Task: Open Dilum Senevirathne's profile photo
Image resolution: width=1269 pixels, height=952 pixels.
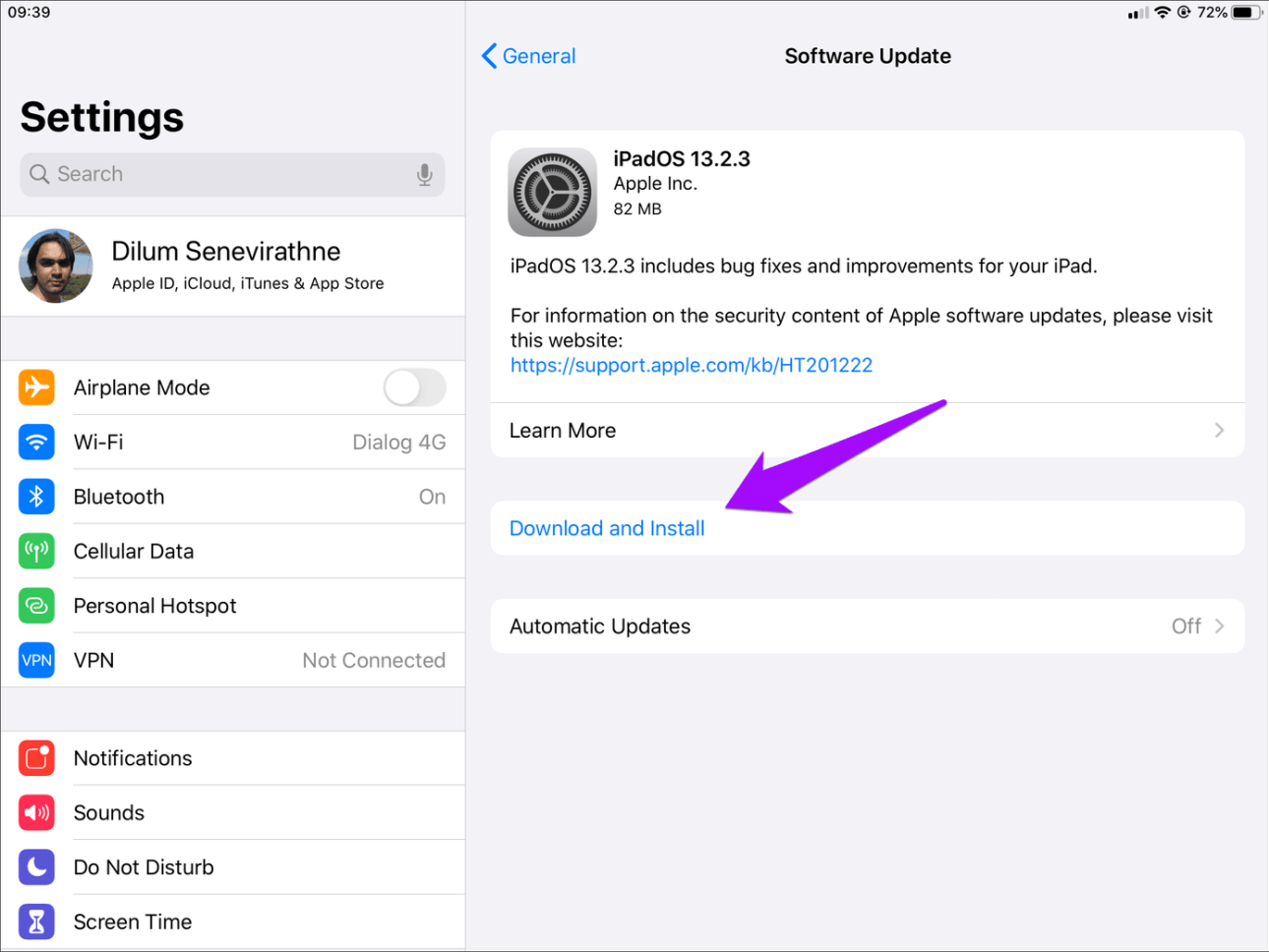Action: coord(56,266)
